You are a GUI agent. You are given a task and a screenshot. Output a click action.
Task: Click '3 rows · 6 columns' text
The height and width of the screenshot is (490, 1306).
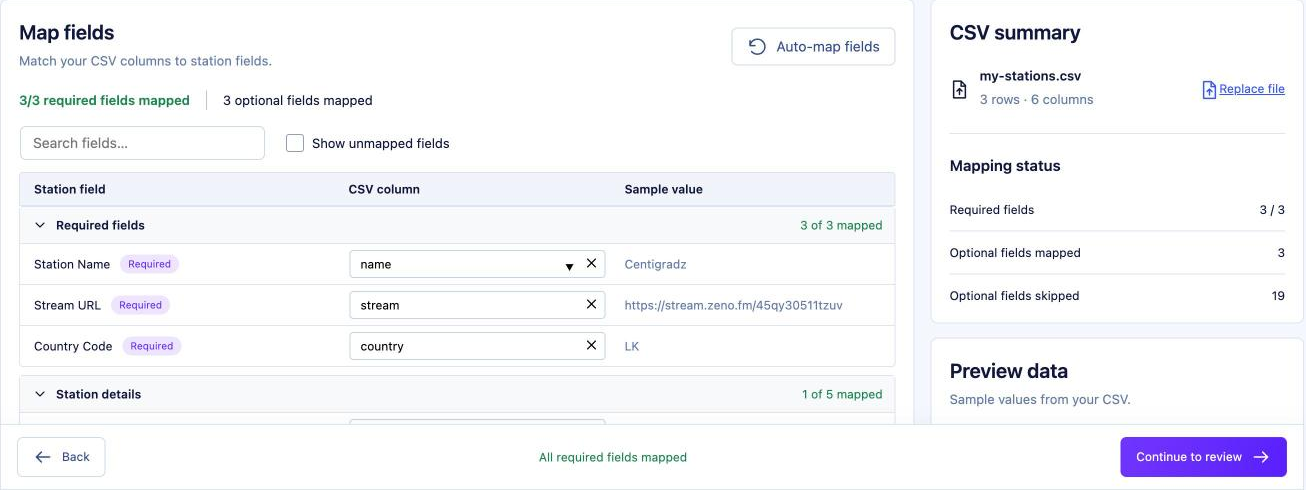1036,99
